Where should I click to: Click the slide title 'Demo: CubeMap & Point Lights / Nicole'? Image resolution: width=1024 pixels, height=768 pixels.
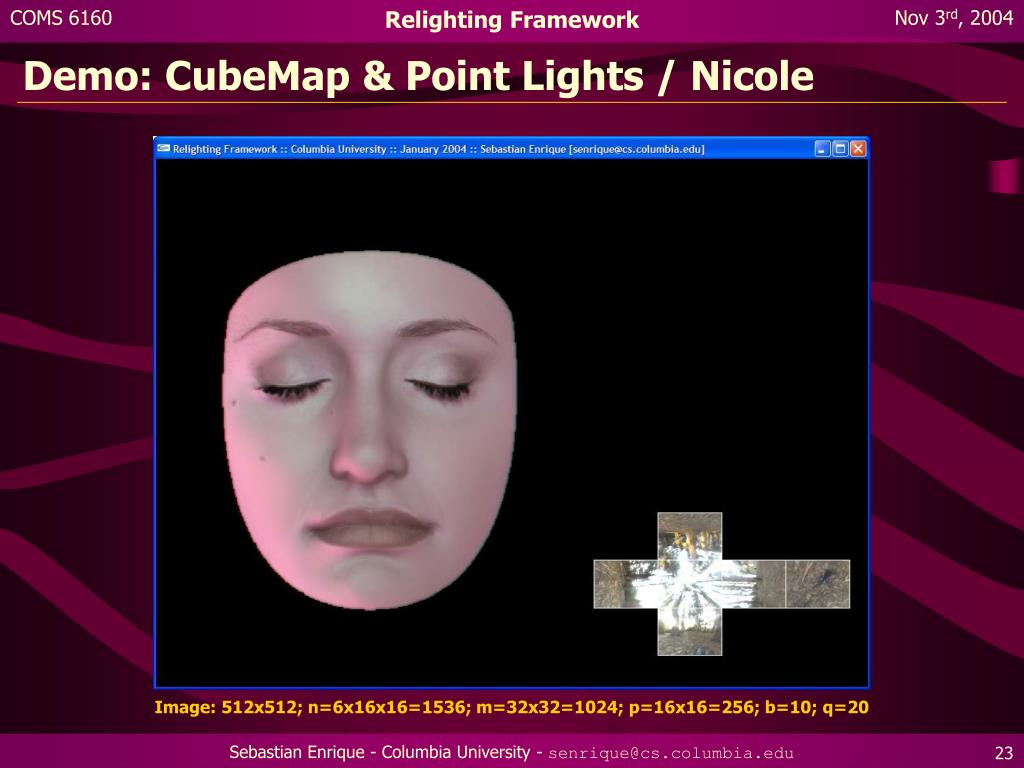419,76
